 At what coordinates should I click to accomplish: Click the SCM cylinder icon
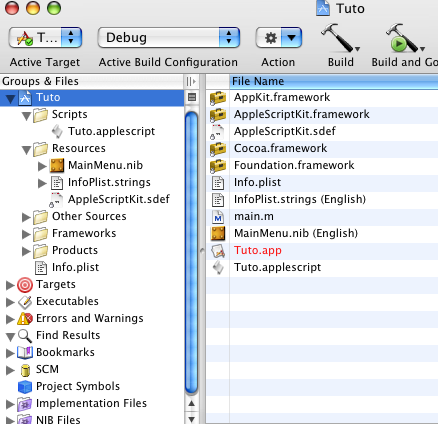[x=25, y=370]
